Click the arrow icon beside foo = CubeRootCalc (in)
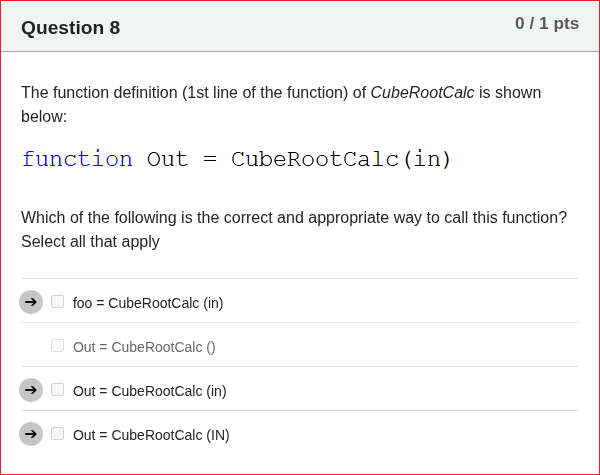This screenshot has width=600, height=475. tap(31, 301)
